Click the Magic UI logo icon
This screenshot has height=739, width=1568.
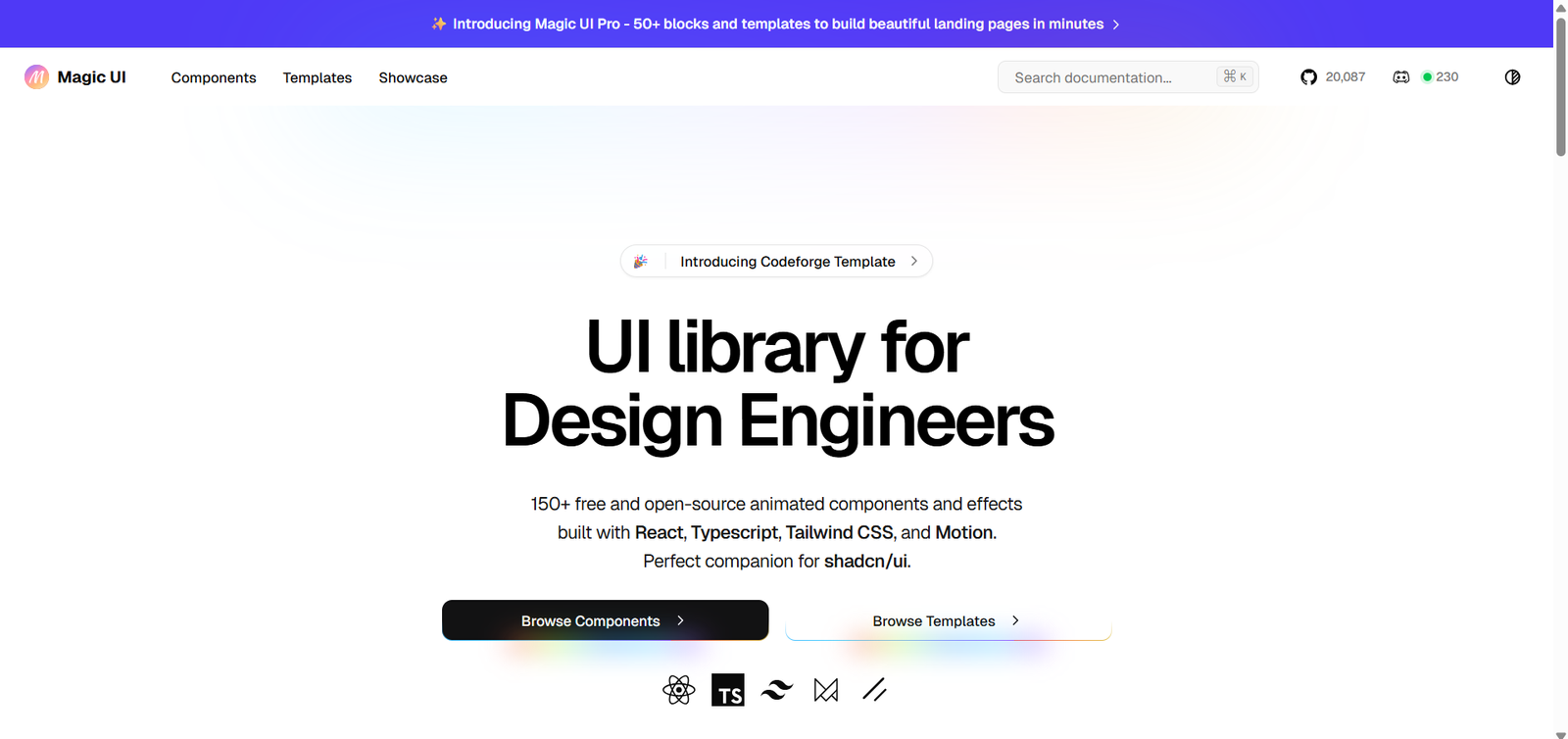point(36,77)
